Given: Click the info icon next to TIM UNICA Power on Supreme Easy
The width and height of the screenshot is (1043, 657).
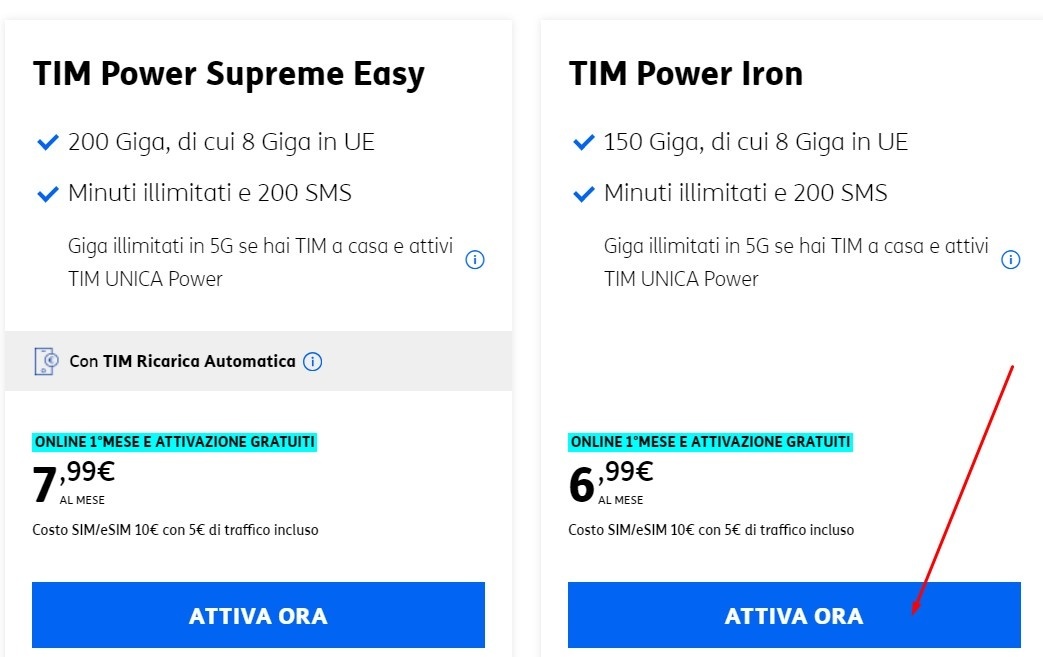Looking at the screenshot, I should (x=475, y=259).
